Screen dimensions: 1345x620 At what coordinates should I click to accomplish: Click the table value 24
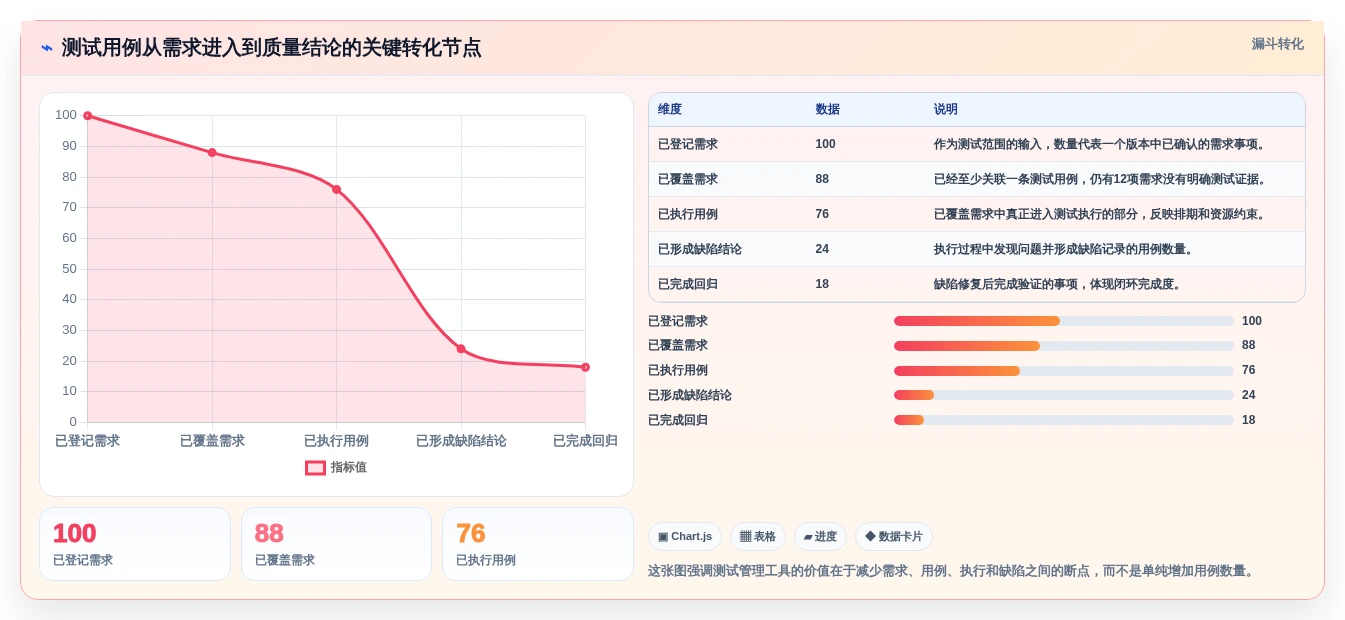[x=822, y=249]
